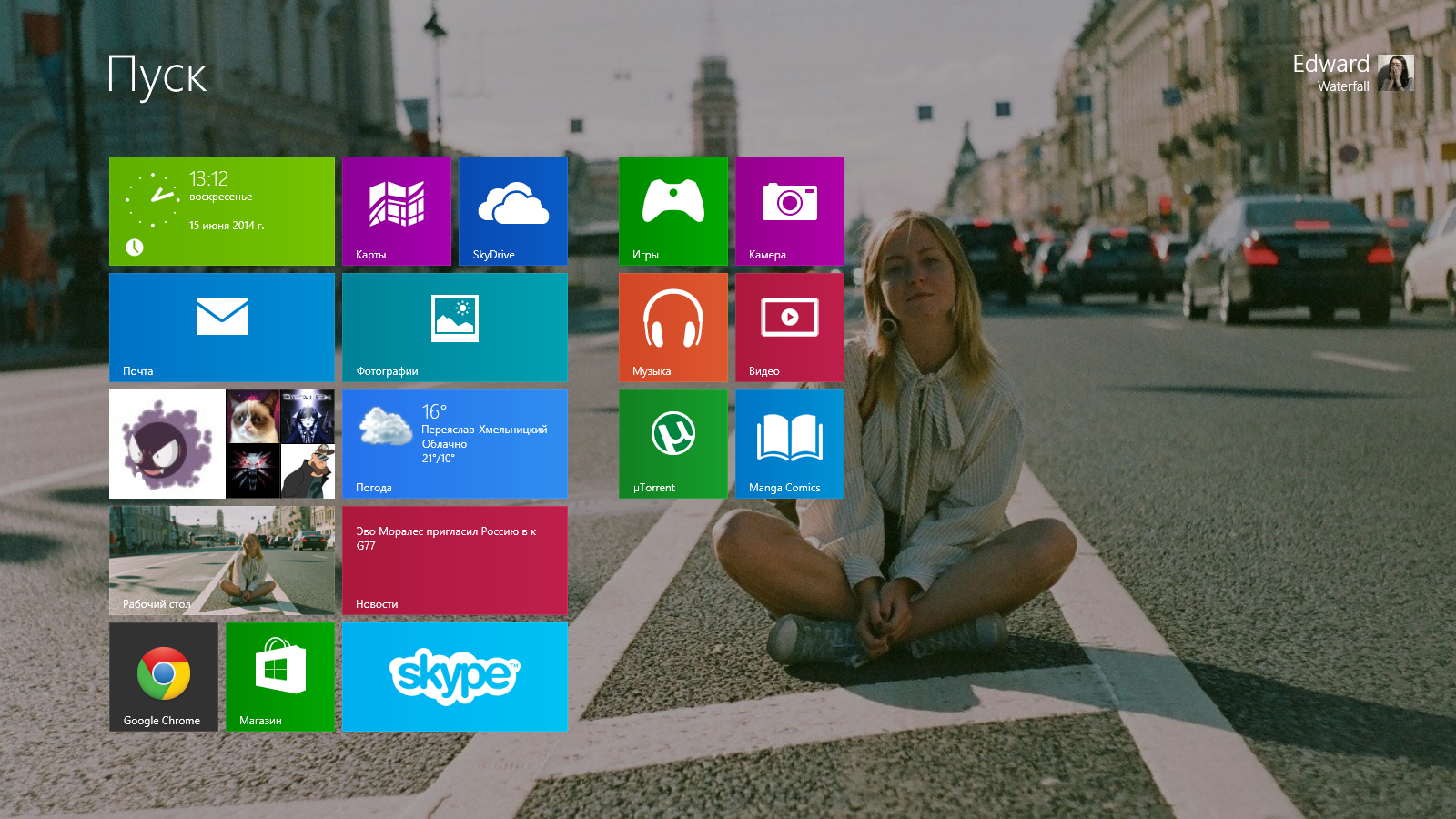
Task: Open the Фотографии (Photos) tile
Action: (x=454, y=328)
